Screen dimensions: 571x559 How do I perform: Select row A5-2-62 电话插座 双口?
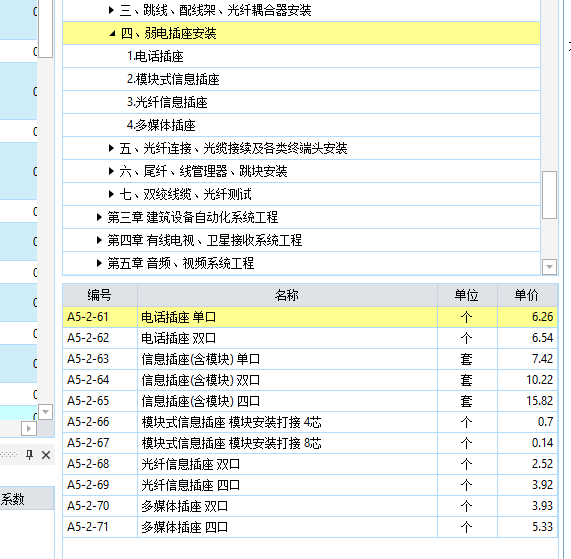coord(310,338)
